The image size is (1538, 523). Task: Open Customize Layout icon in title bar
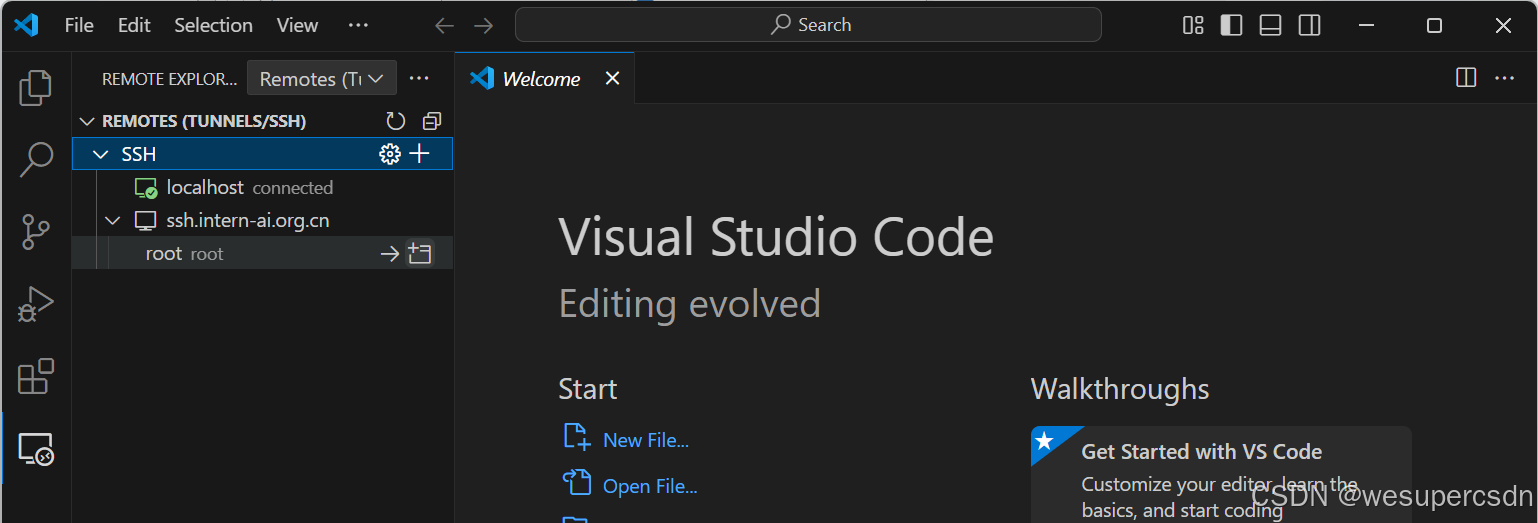point(1193,25)
